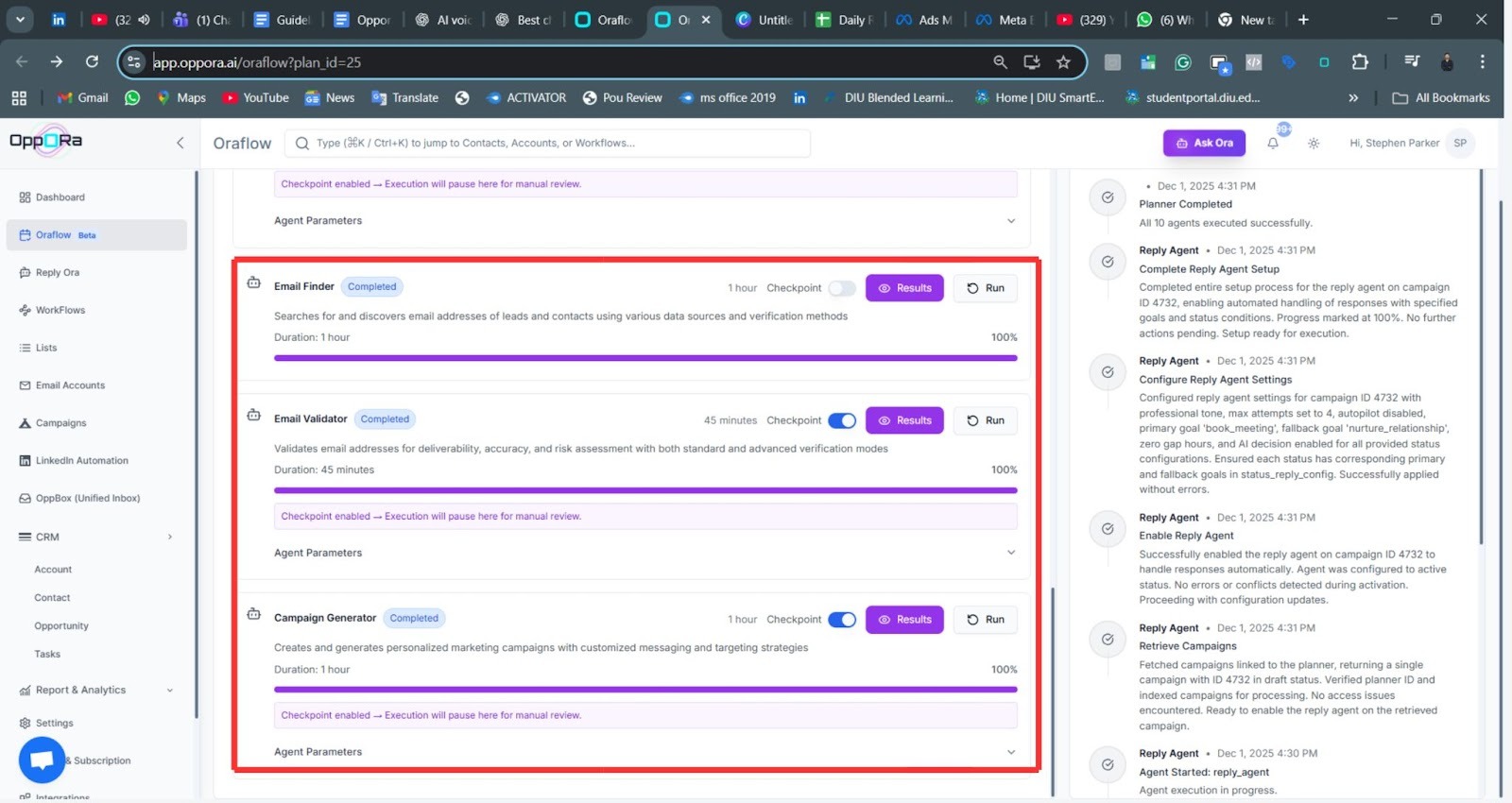Disable the Email Validator checkpoint toggle
This screenshot has width=1512, height=803.
pos(841,420)
